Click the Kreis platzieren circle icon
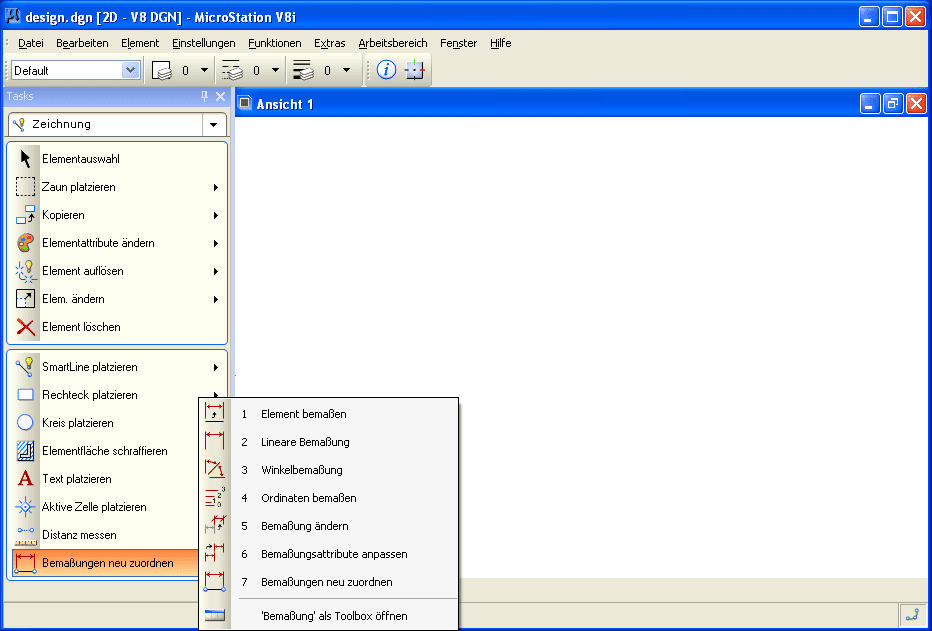Viewport: 932px width, 631px height. click(26, 423)
